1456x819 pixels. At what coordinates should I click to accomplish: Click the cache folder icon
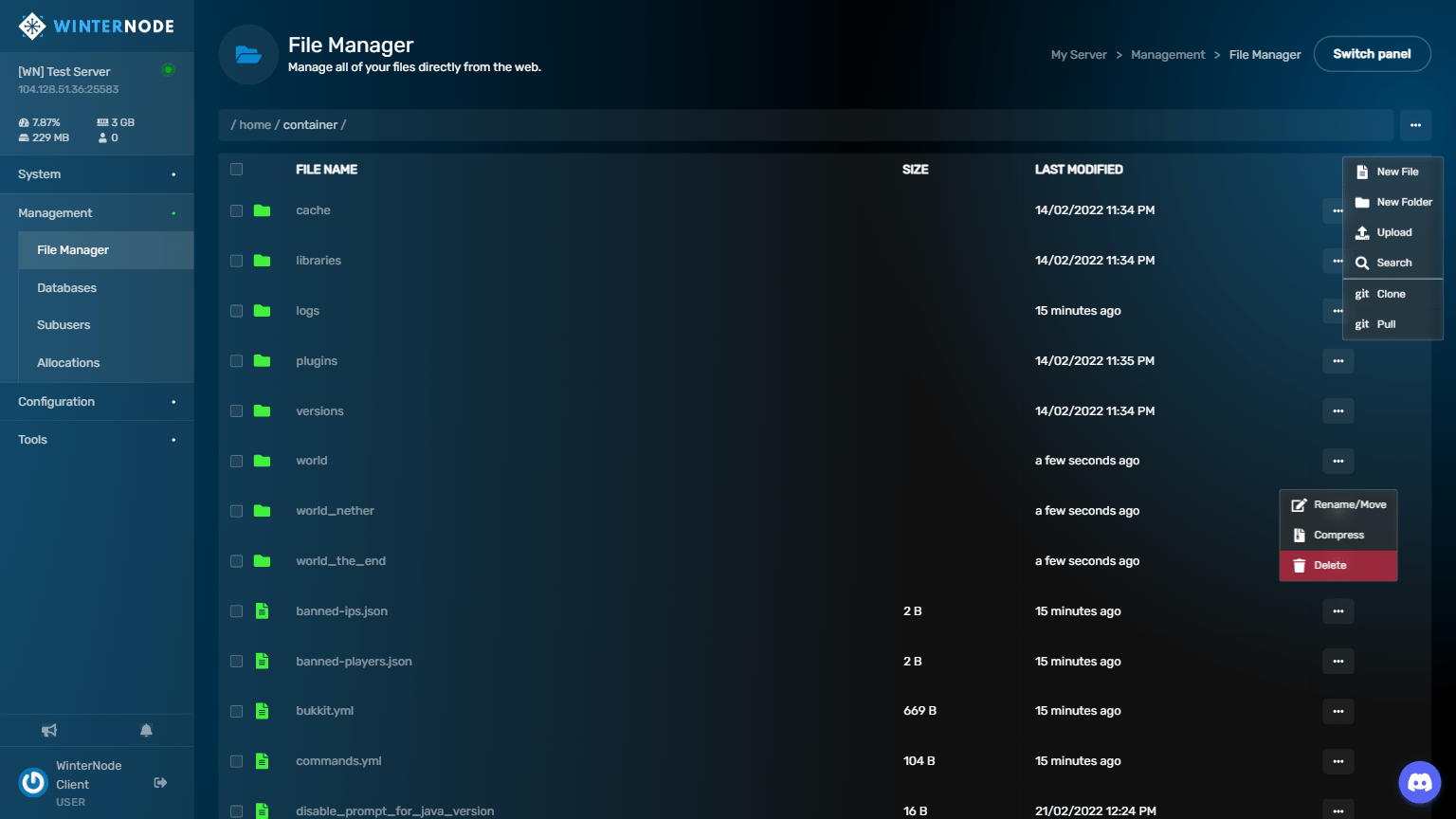click(x=263, y=210)
